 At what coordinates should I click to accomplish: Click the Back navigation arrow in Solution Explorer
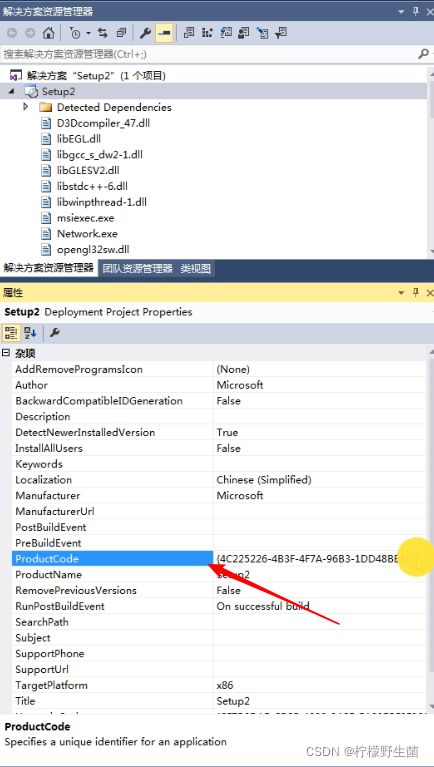12,33
